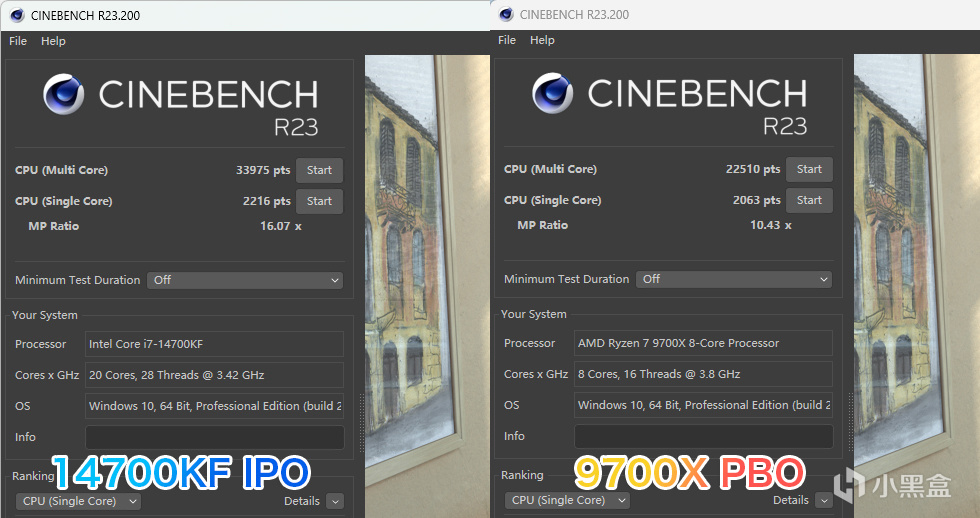This screenshot has height=518, width=980.
Task: Start Multi Core test on 9700X window
Action: point(809,169)
